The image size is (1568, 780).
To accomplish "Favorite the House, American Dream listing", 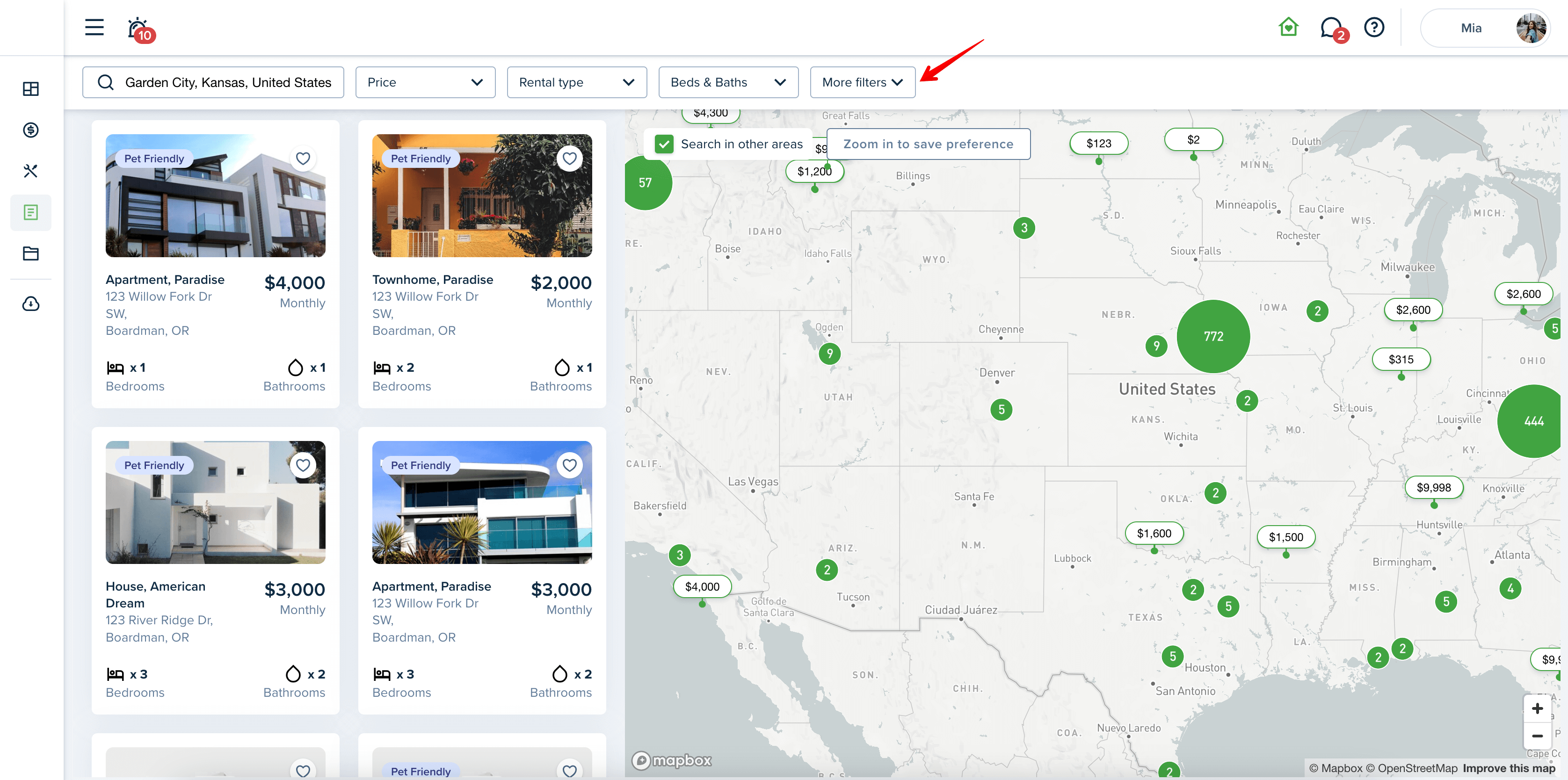I will pyautogui.click(x=303, y=465).
